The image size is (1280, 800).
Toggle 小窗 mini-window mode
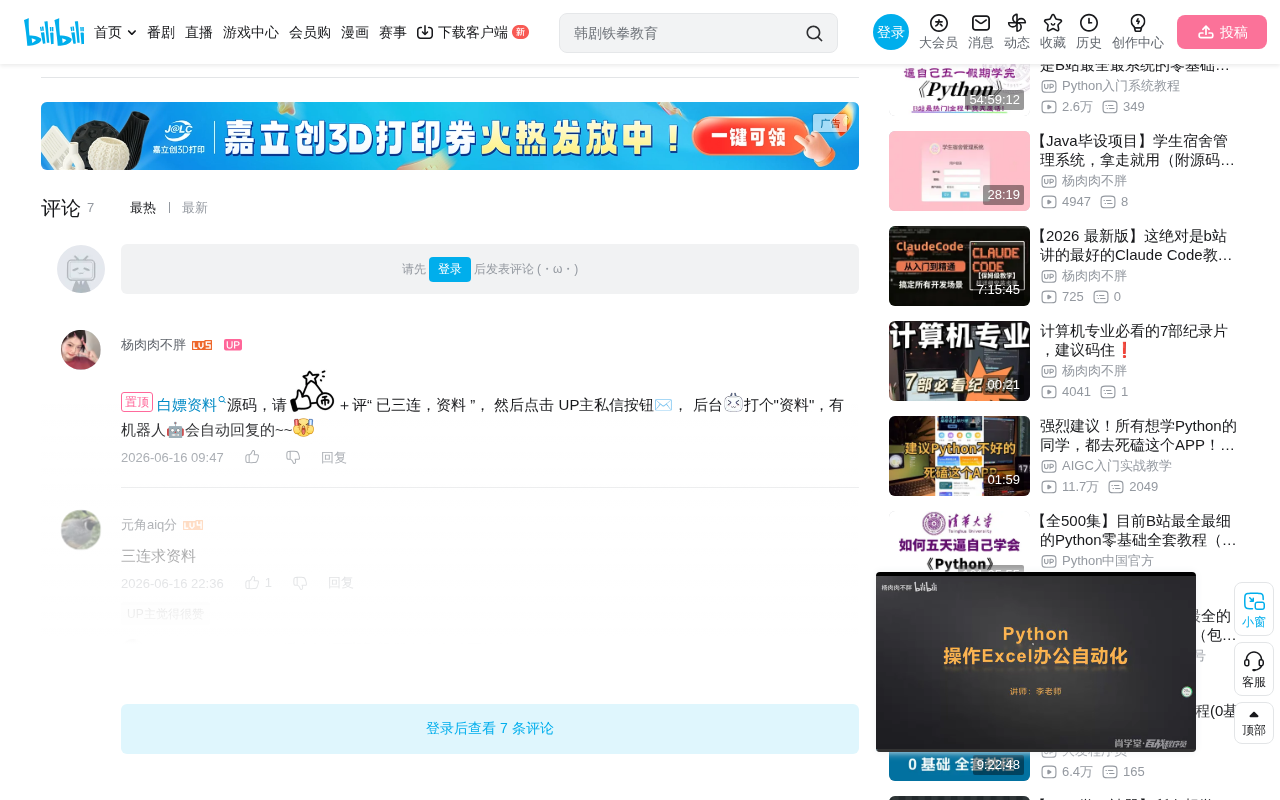pyautogui.click(x=1254, y=609)
